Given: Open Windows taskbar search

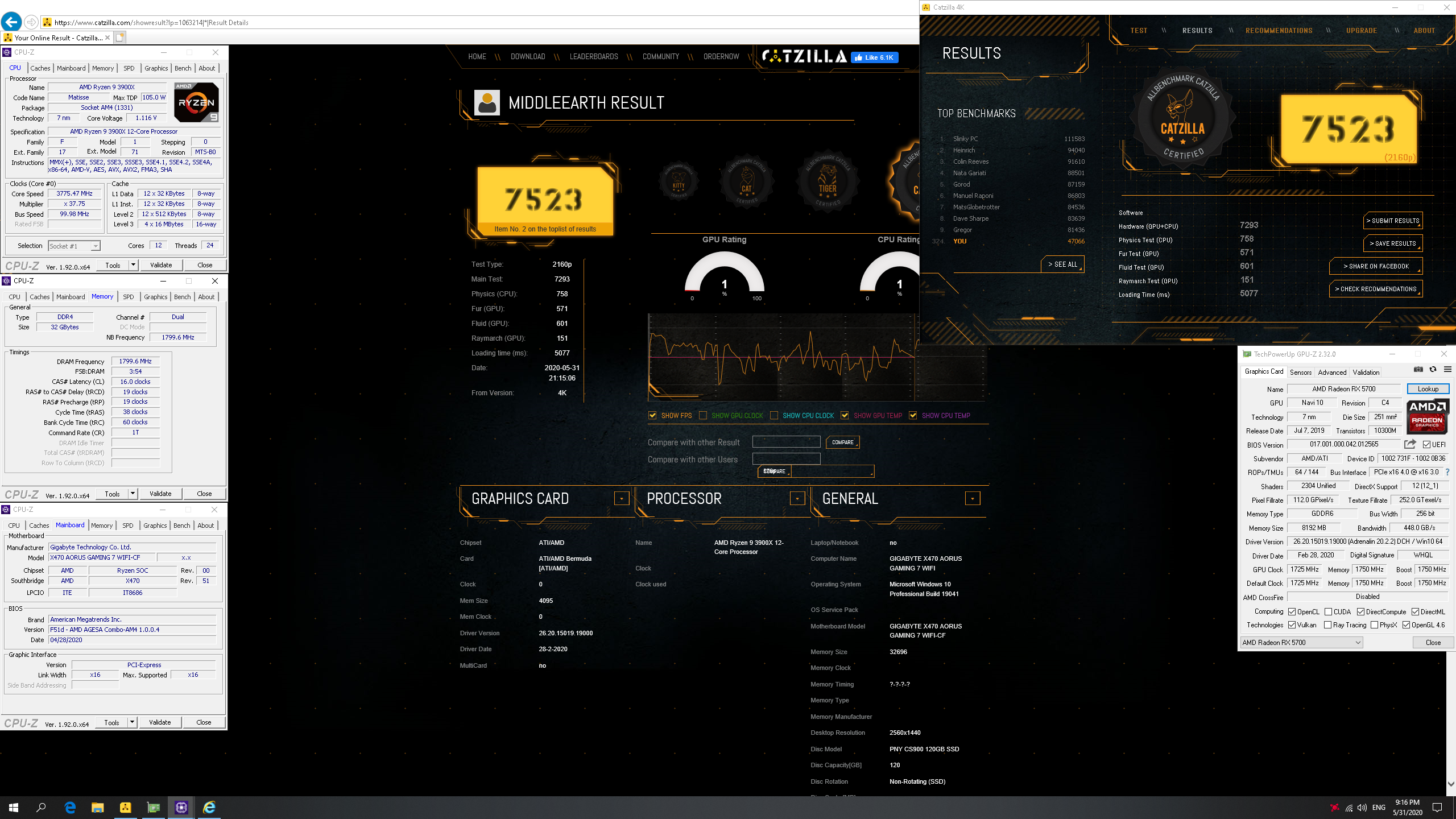Looking at the screenshot, I should point(41,808).
